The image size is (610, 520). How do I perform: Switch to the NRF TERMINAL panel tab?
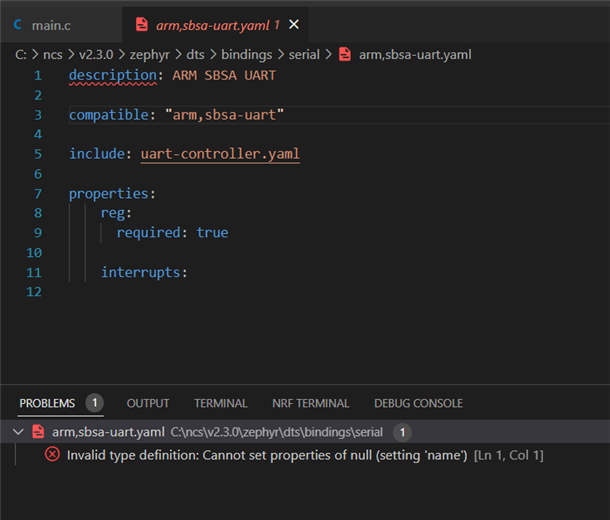point(311,403)
